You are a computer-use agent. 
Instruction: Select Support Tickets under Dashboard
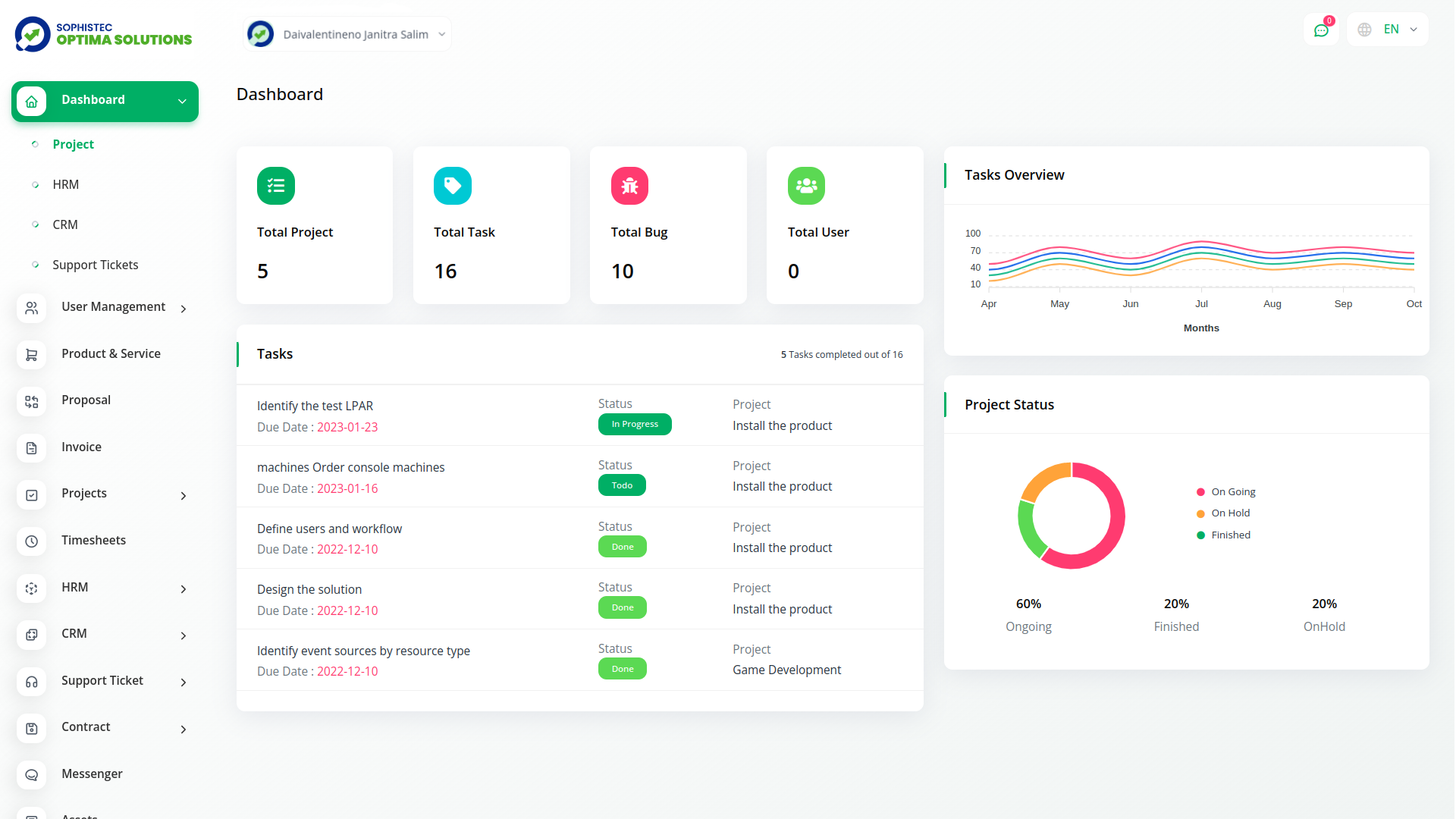coord(96,265)
